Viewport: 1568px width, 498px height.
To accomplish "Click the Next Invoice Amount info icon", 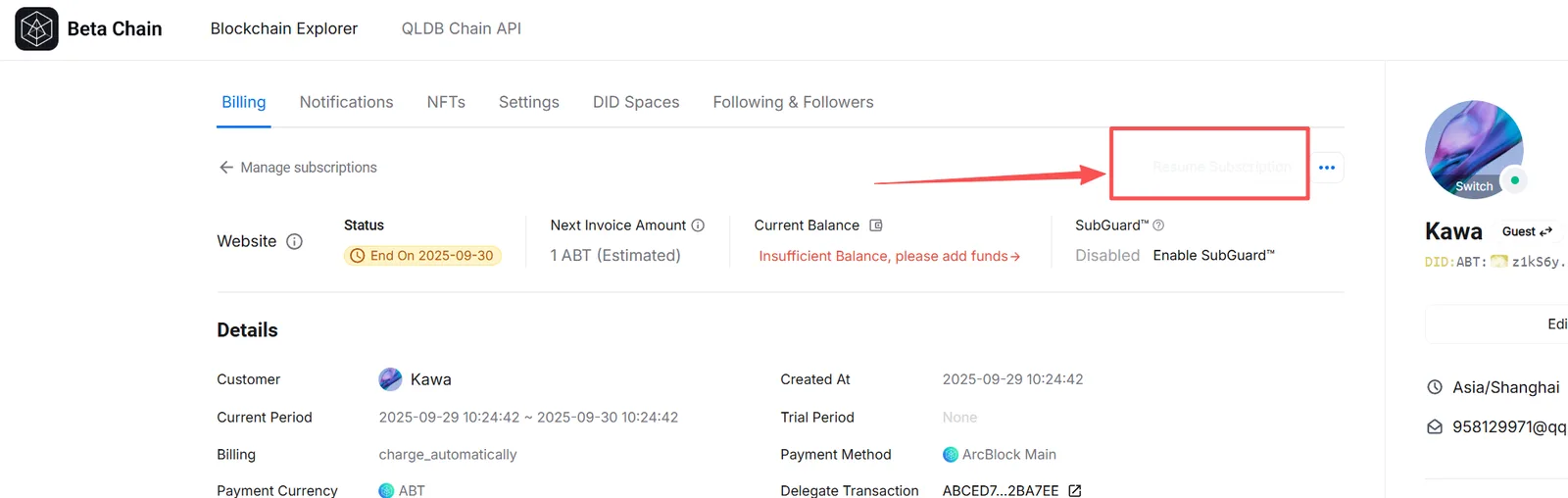I will [698, 225].
